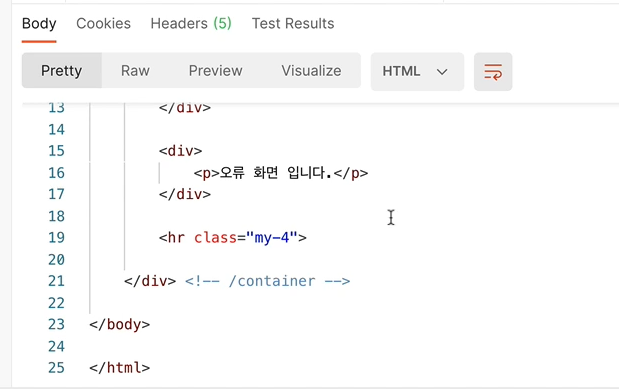The image size is (619, 390).
Task: Open the HTML format dropdown
Action: coord(417,71)
